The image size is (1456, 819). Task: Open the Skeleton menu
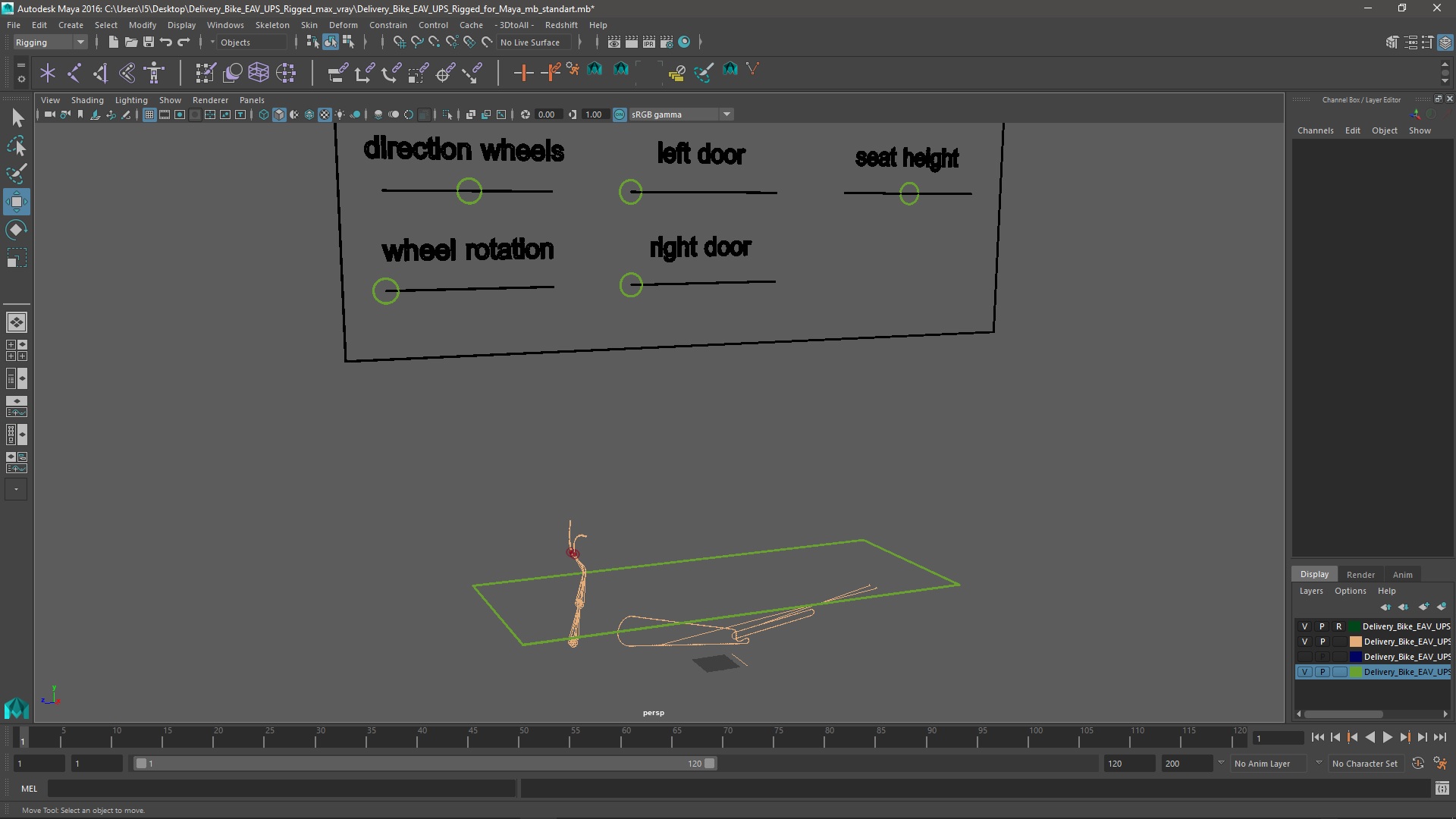[x=272, y=25]
